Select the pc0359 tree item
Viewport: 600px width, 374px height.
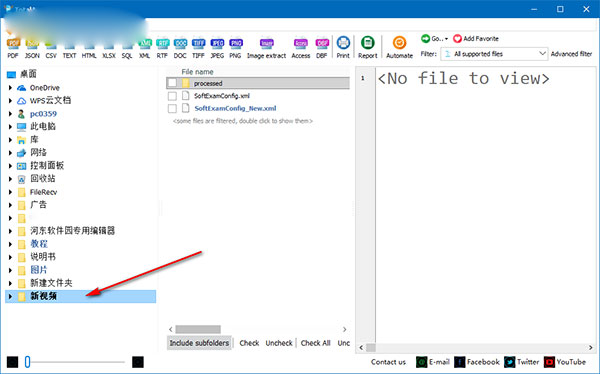[x=43, y=114]
